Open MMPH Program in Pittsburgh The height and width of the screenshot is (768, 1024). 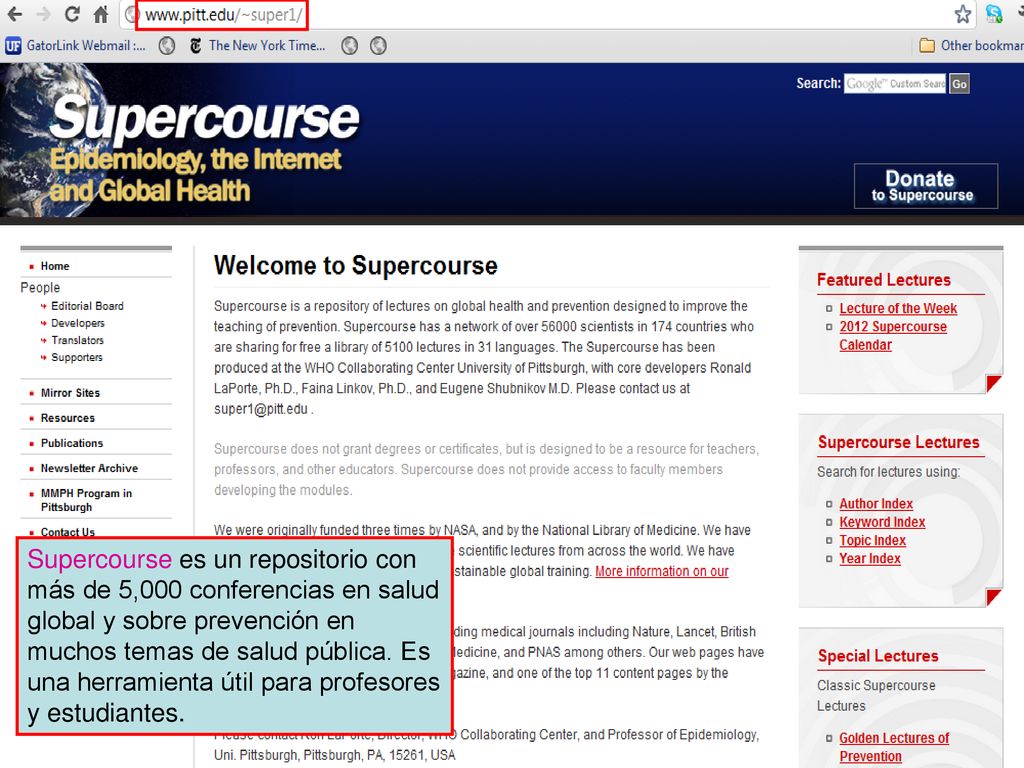[86, 500]
